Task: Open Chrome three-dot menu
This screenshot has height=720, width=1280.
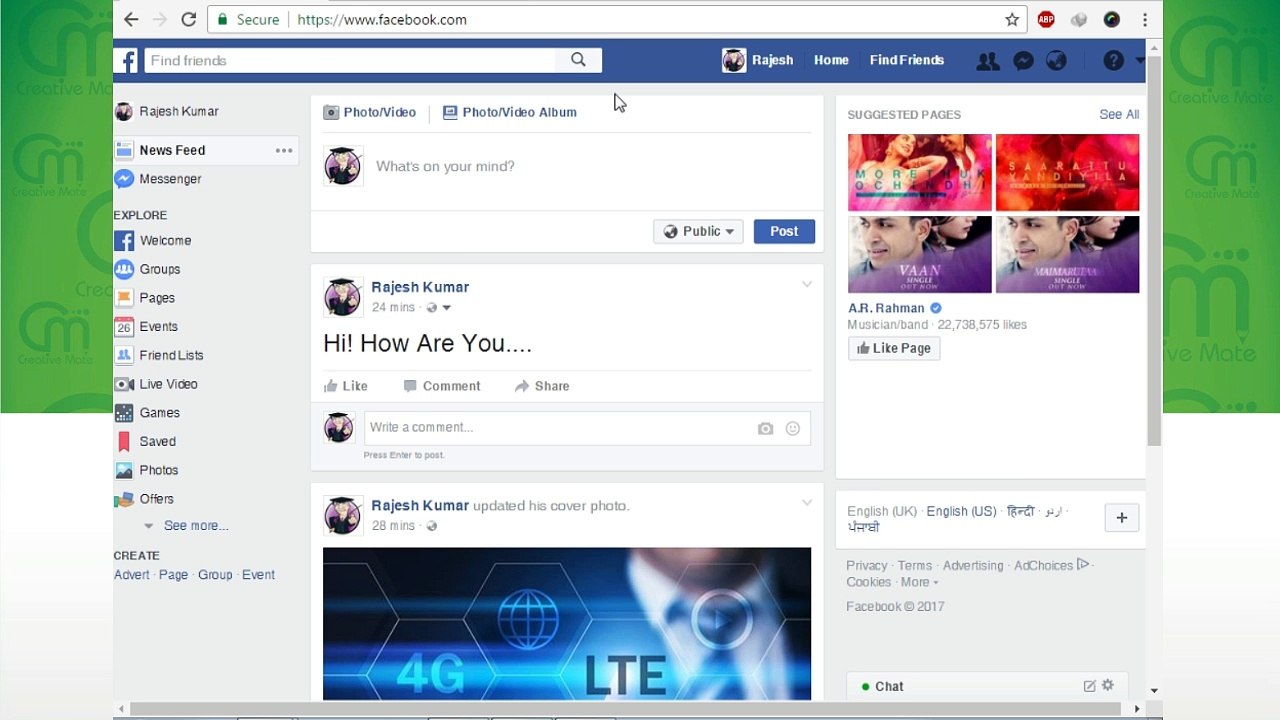Action: coord(1145,19)
